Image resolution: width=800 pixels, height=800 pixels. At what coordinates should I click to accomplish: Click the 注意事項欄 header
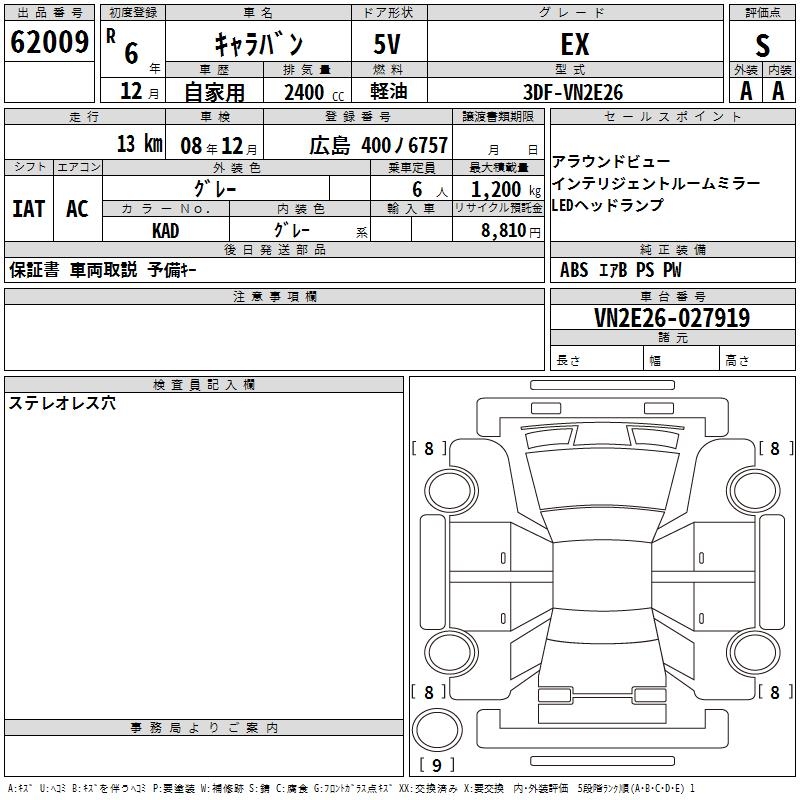click(274, 296)
